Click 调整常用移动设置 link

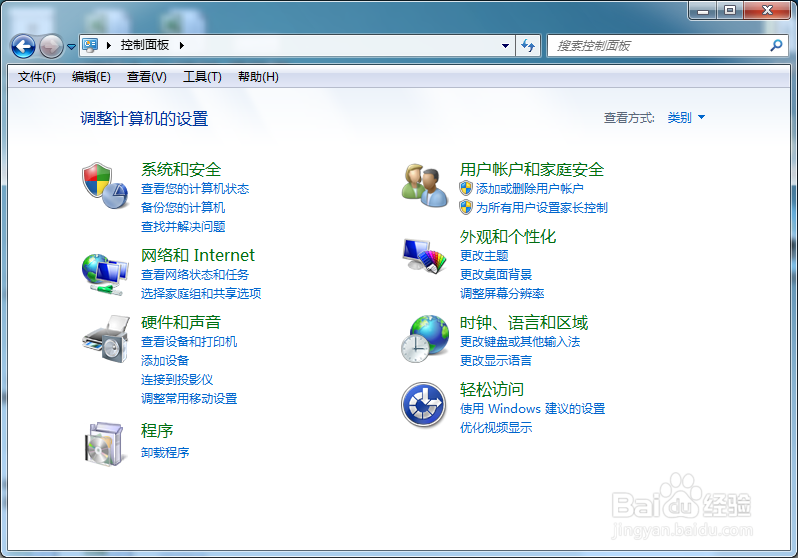[189, 399]
